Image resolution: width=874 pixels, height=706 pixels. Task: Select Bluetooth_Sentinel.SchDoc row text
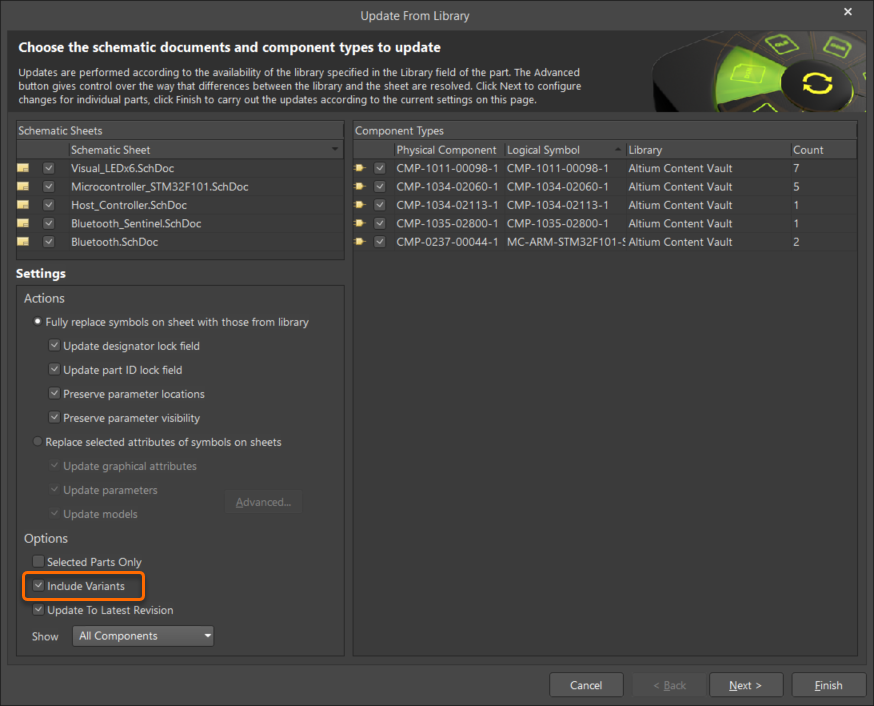(x=136, y=223)
